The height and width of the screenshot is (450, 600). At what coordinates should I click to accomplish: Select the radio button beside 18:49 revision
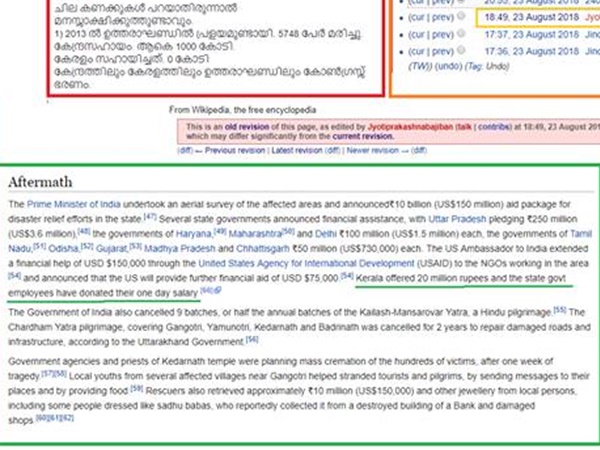[461, 17]
